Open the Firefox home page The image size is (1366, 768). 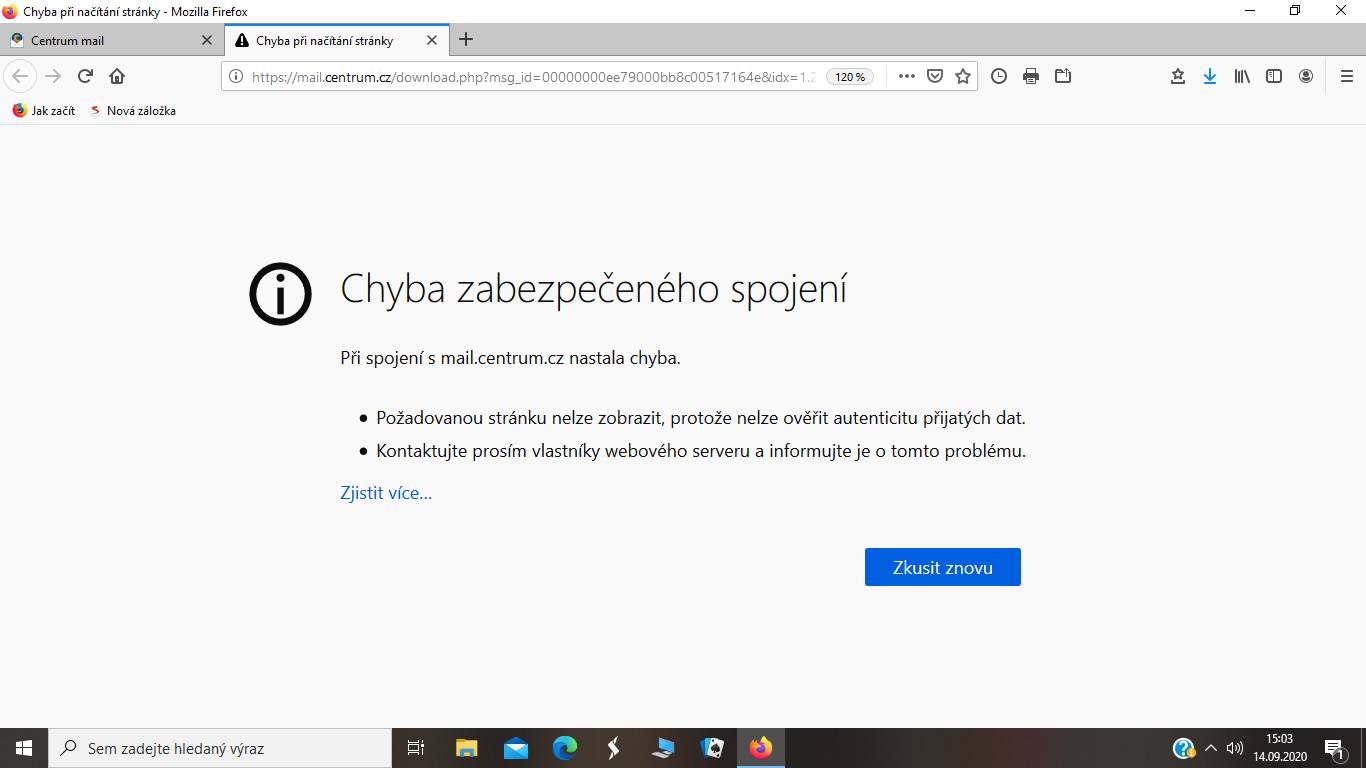click(x=117, y=76)
